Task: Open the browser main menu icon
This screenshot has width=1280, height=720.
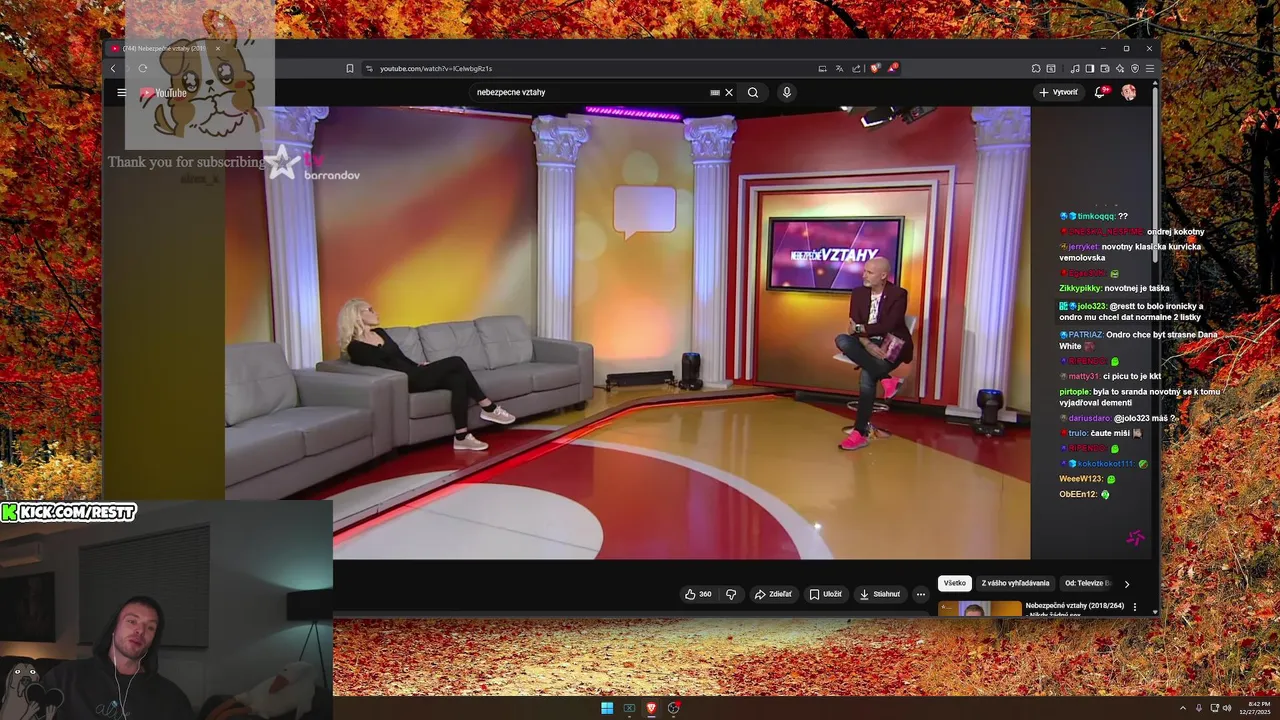Action: point(1150,68)
